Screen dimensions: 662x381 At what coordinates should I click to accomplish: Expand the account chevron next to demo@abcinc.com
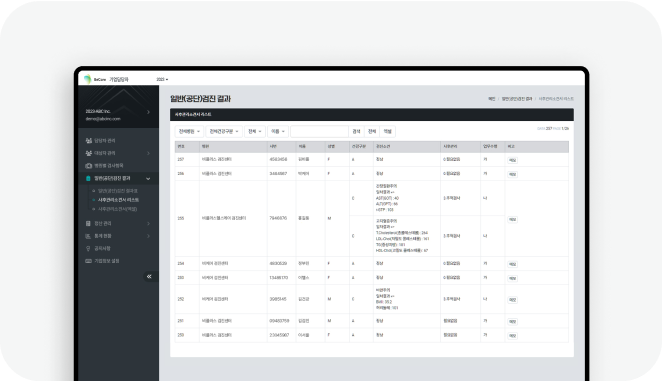[x=148, y=112]
